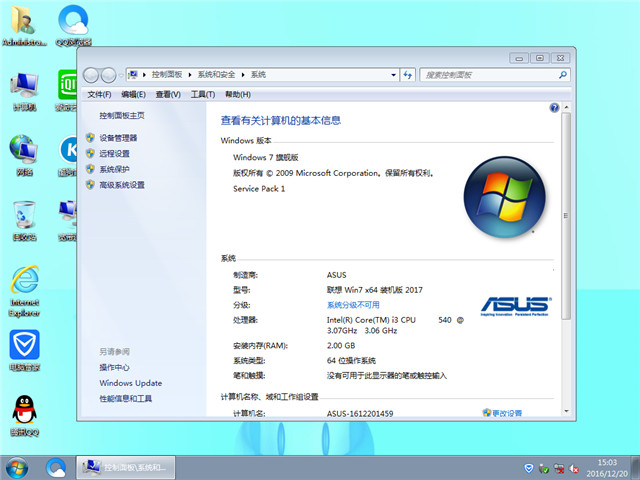Go to 控制面板主页 link
The height and width of the screenshot is (480, 640).
(x=122, y=116)
